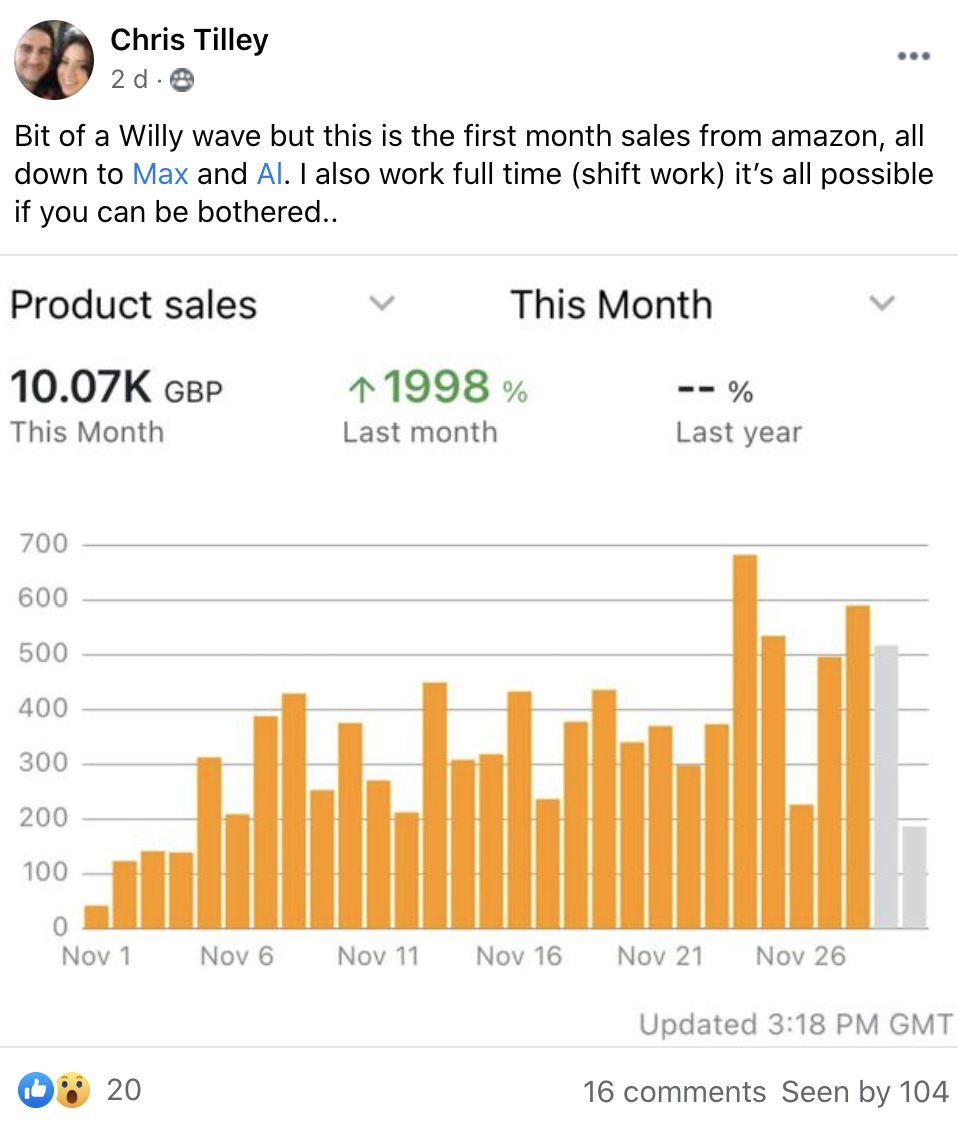Click the blue thumbs-up reaction icon
This screenshot has height=1128, width=958.
[36, 1089]
